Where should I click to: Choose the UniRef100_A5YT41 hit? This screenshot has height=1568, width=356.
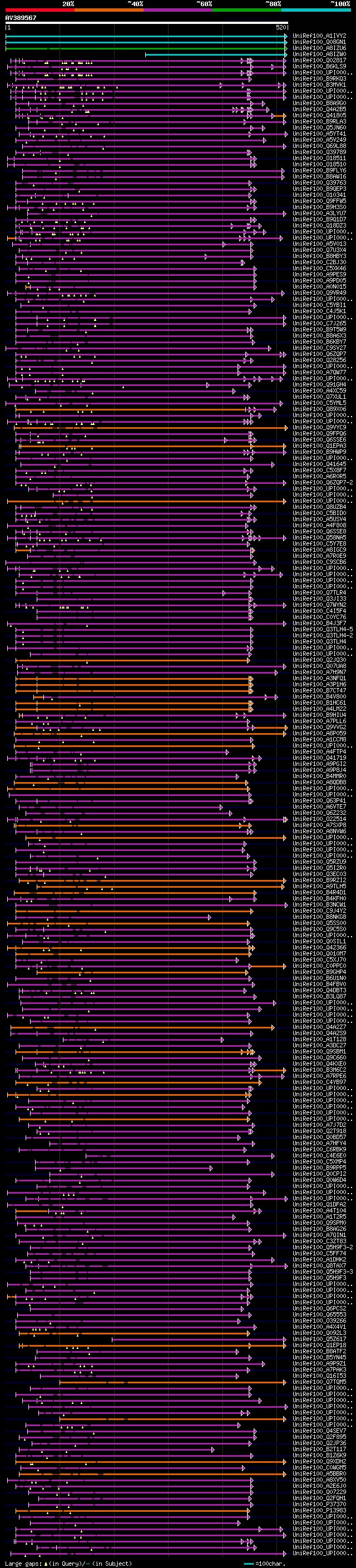(319, 134)
